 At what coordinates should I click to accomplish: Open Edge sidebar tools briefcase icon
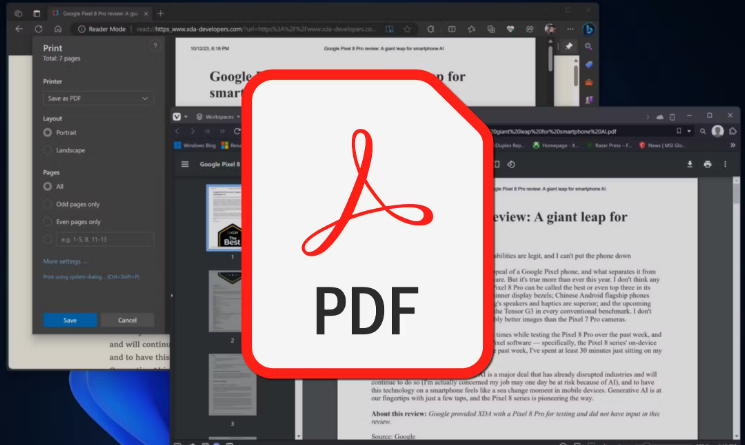pyautogui.click(x=589, y=83)
